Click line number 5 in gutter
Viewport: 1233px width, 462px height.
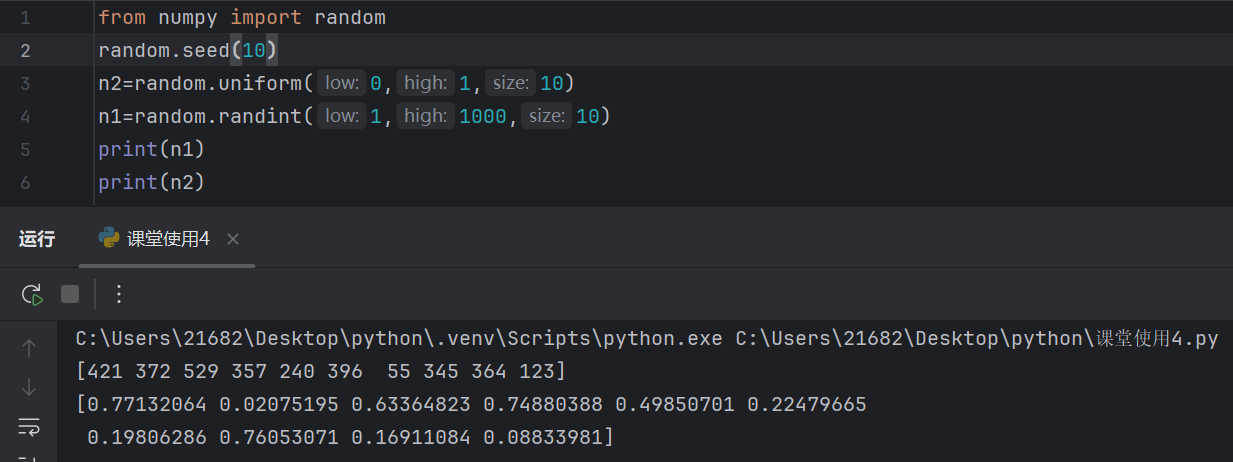[x=24, y=149]
